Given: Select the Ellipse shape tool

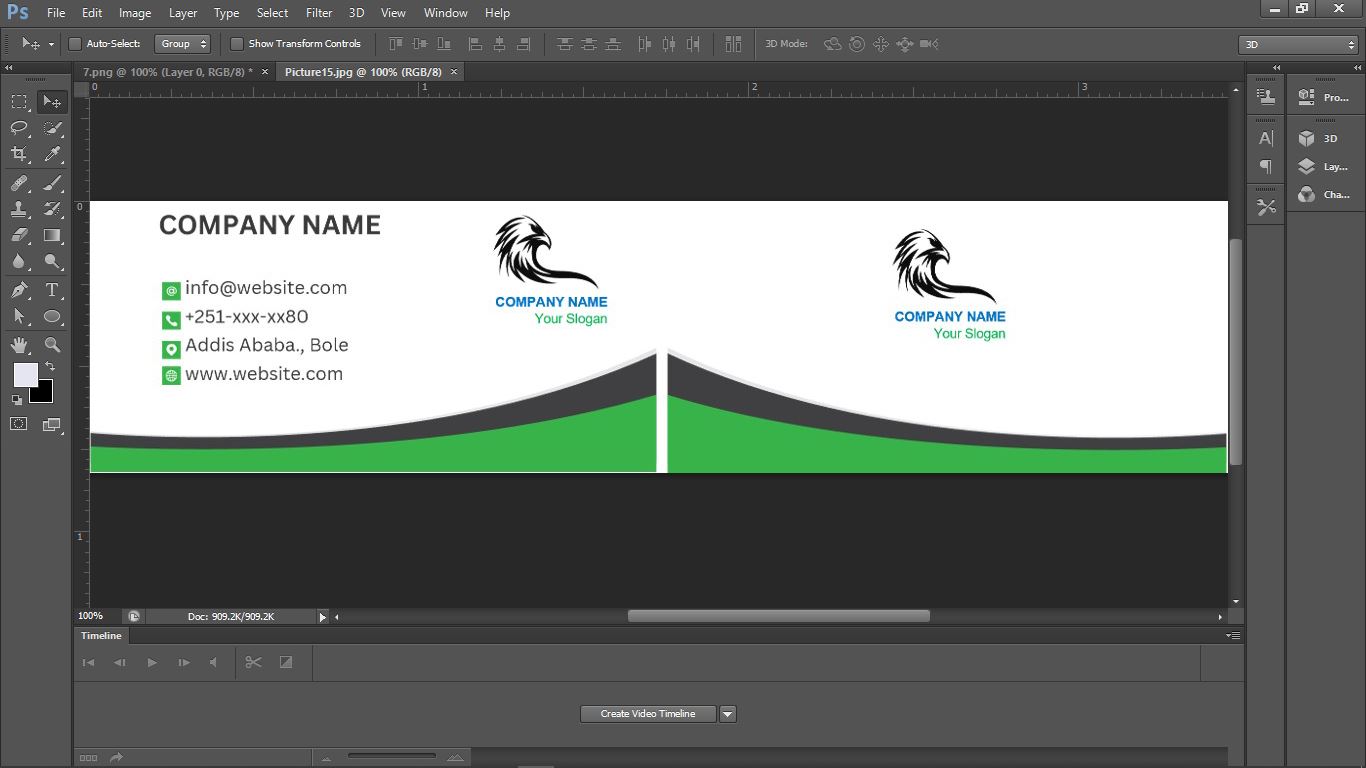Looking at the screenshot, I should 52,316.
